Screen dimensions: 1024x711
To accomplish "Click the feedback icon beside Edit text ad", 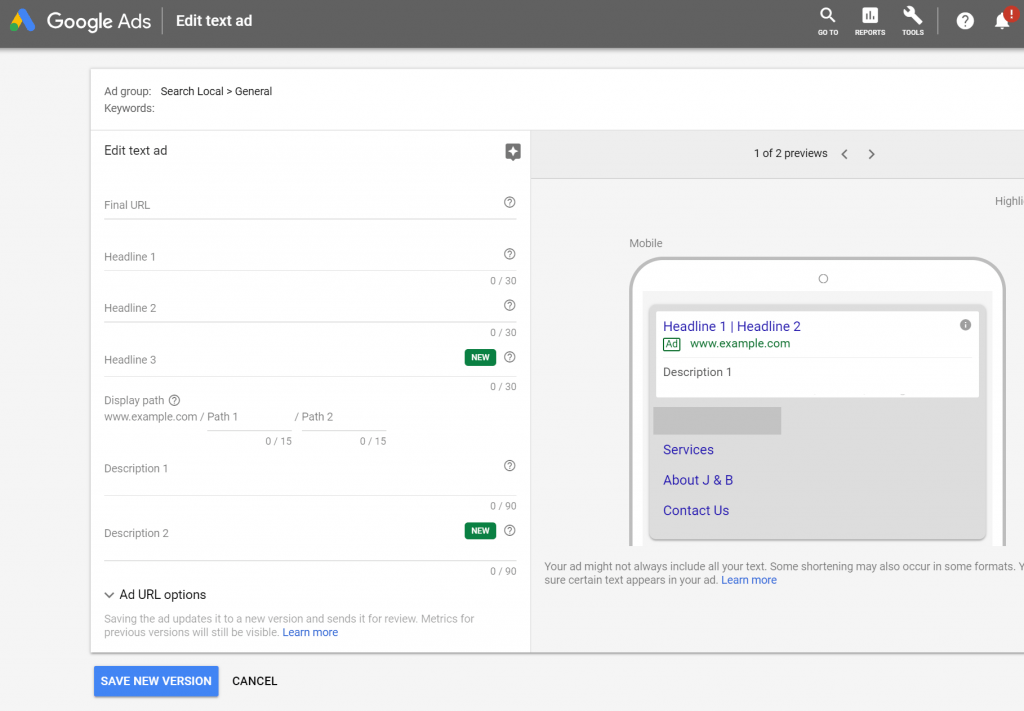I will coord(513,152).
